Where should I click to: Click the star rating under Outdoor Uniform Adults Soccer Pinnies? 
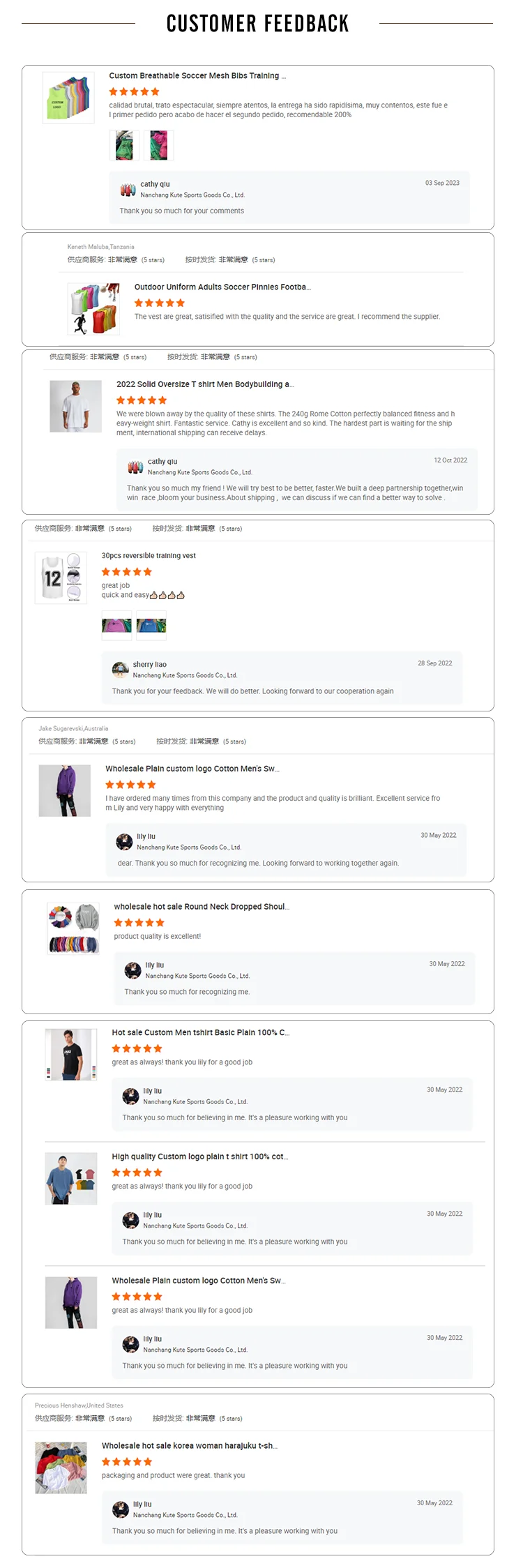(x=160, y=303)
